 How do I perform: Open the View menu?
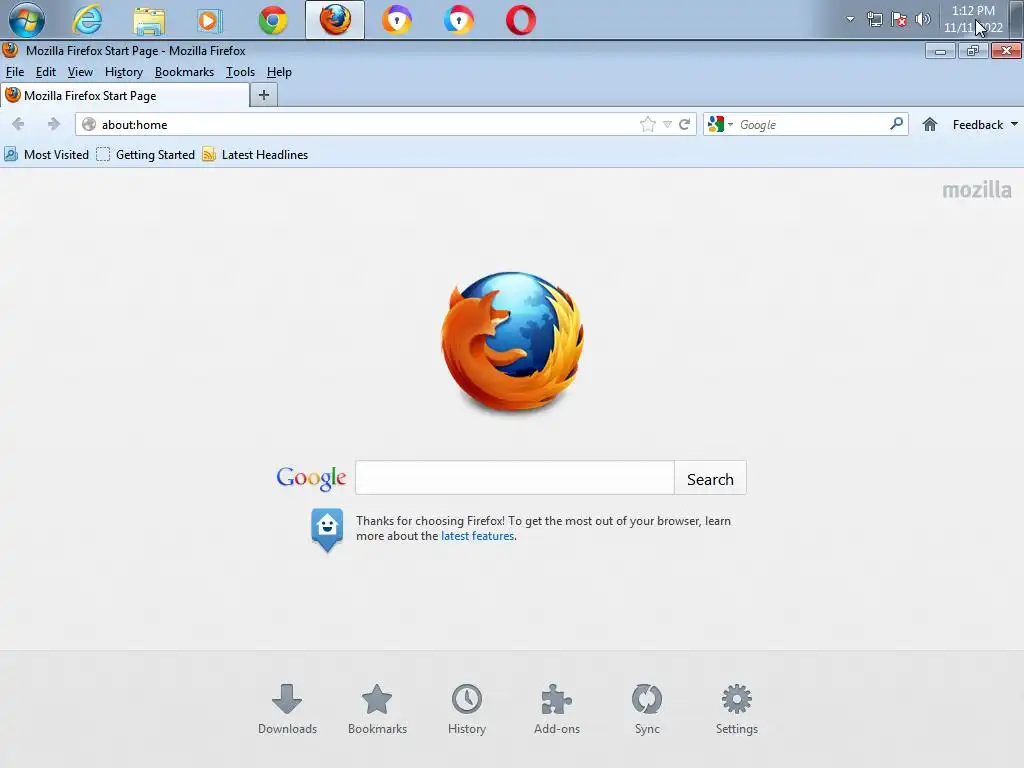tap(80, 72)
